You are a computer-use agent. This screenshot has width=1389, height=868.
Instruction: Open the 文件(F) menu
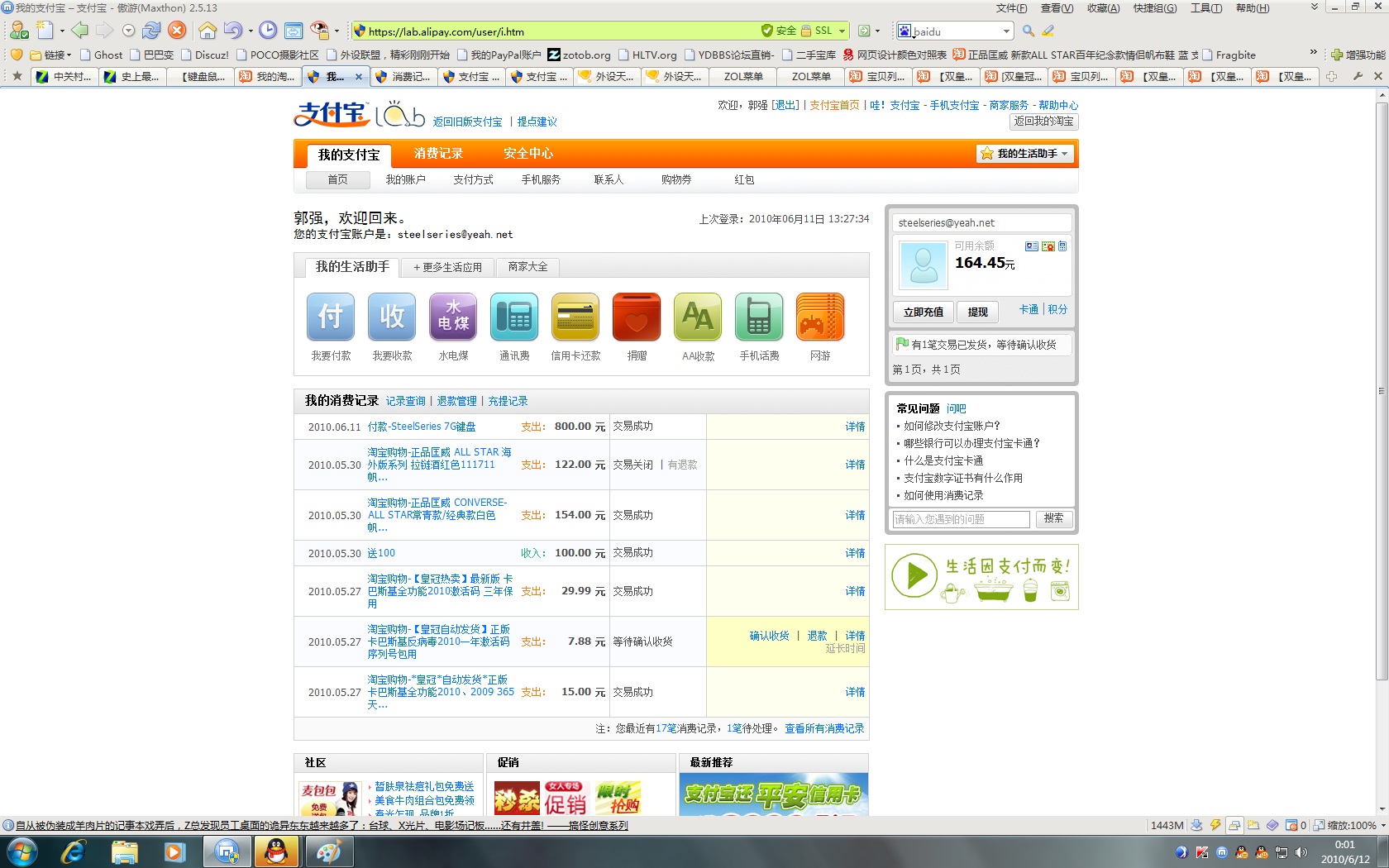coord(1011,8)
